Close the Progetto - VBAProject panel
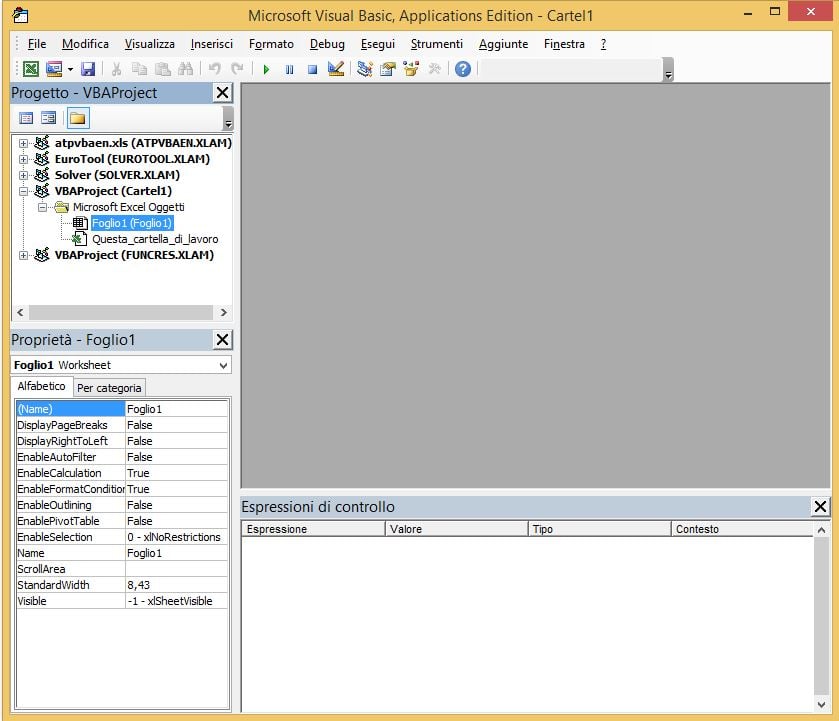This screenshot has width=839, height=721. [x=222, y=93]
